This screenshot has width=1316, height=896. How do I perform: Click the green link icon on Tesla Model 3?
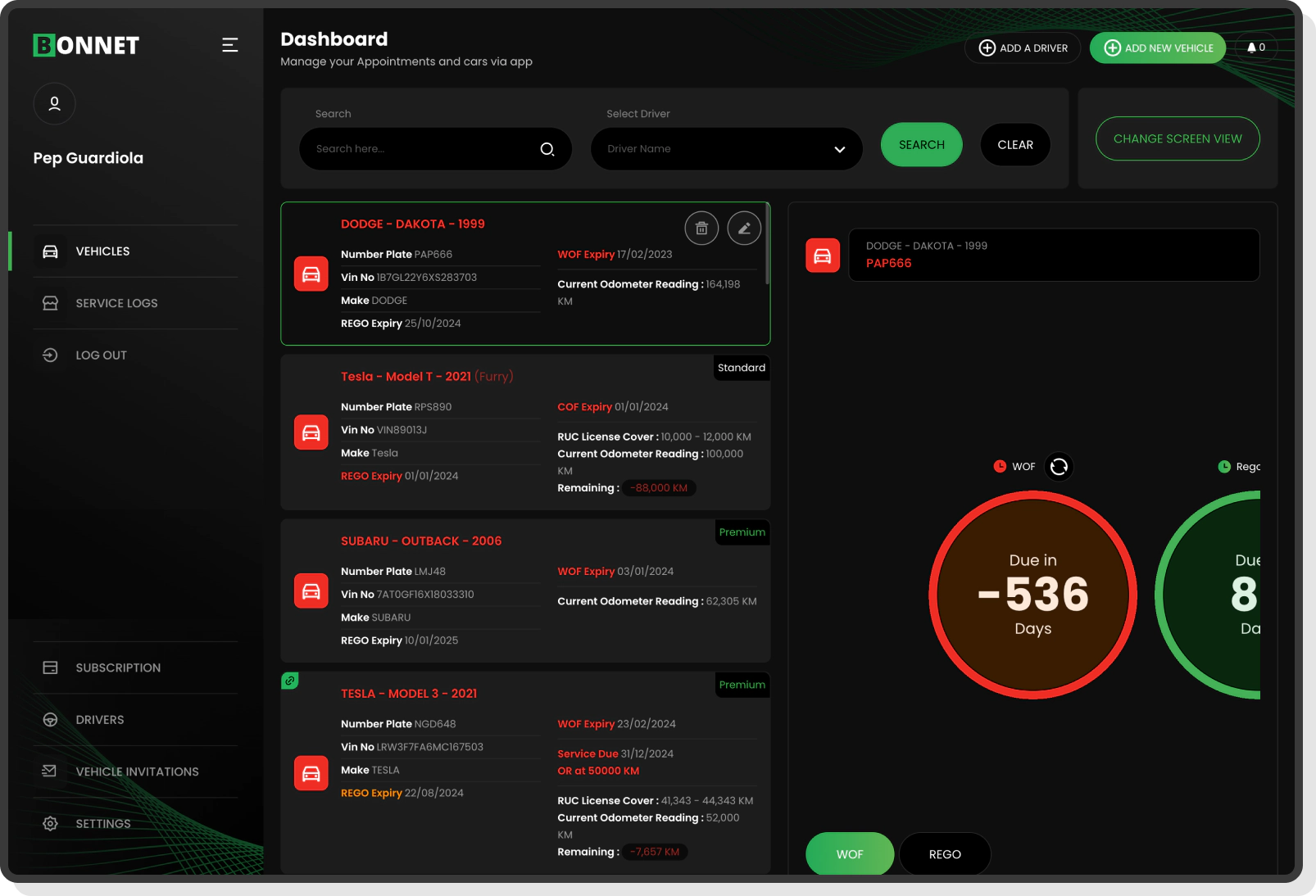coord(290,681)
